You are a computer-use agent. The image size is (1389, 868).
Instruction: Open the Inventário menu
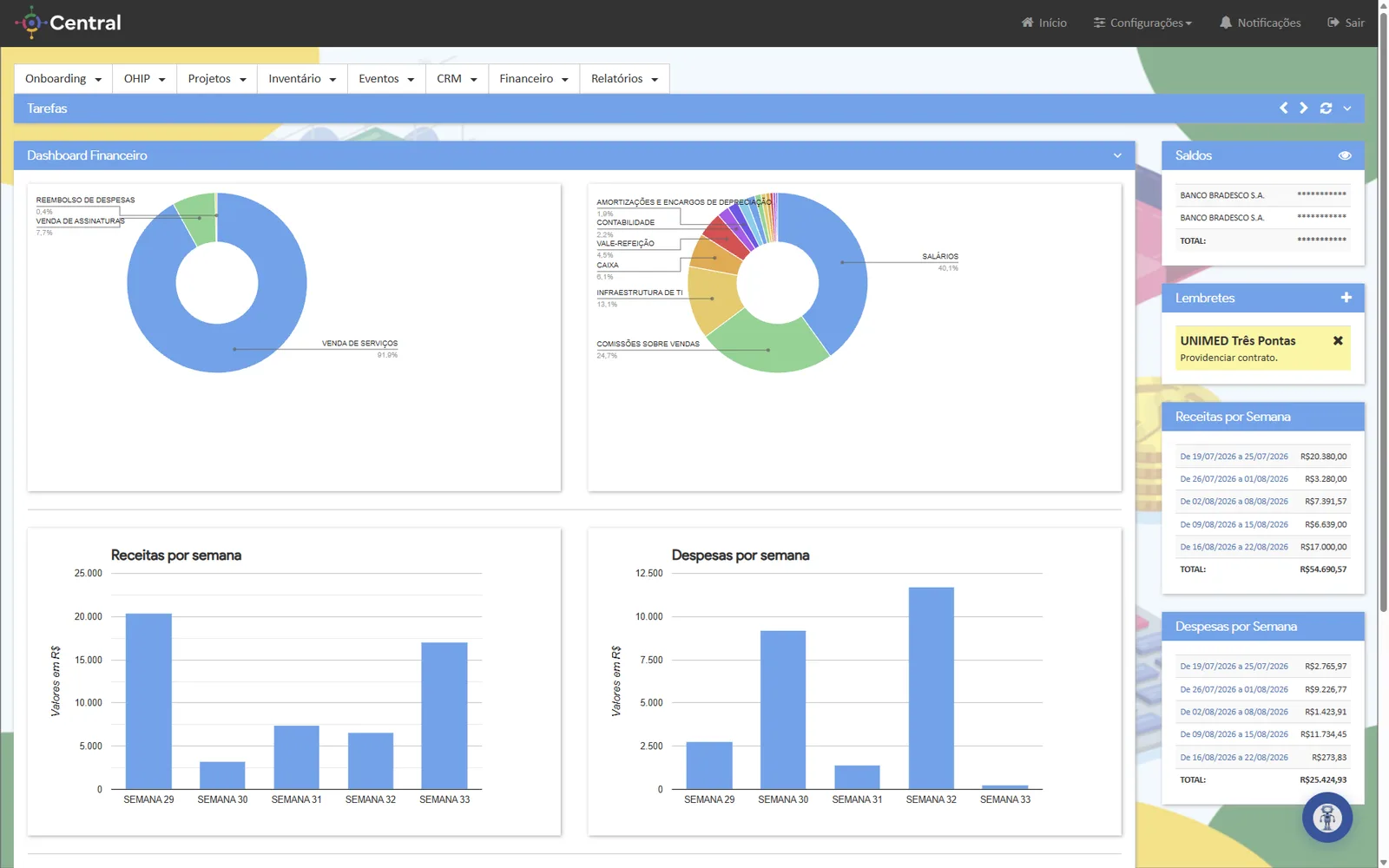click(302, 79)
